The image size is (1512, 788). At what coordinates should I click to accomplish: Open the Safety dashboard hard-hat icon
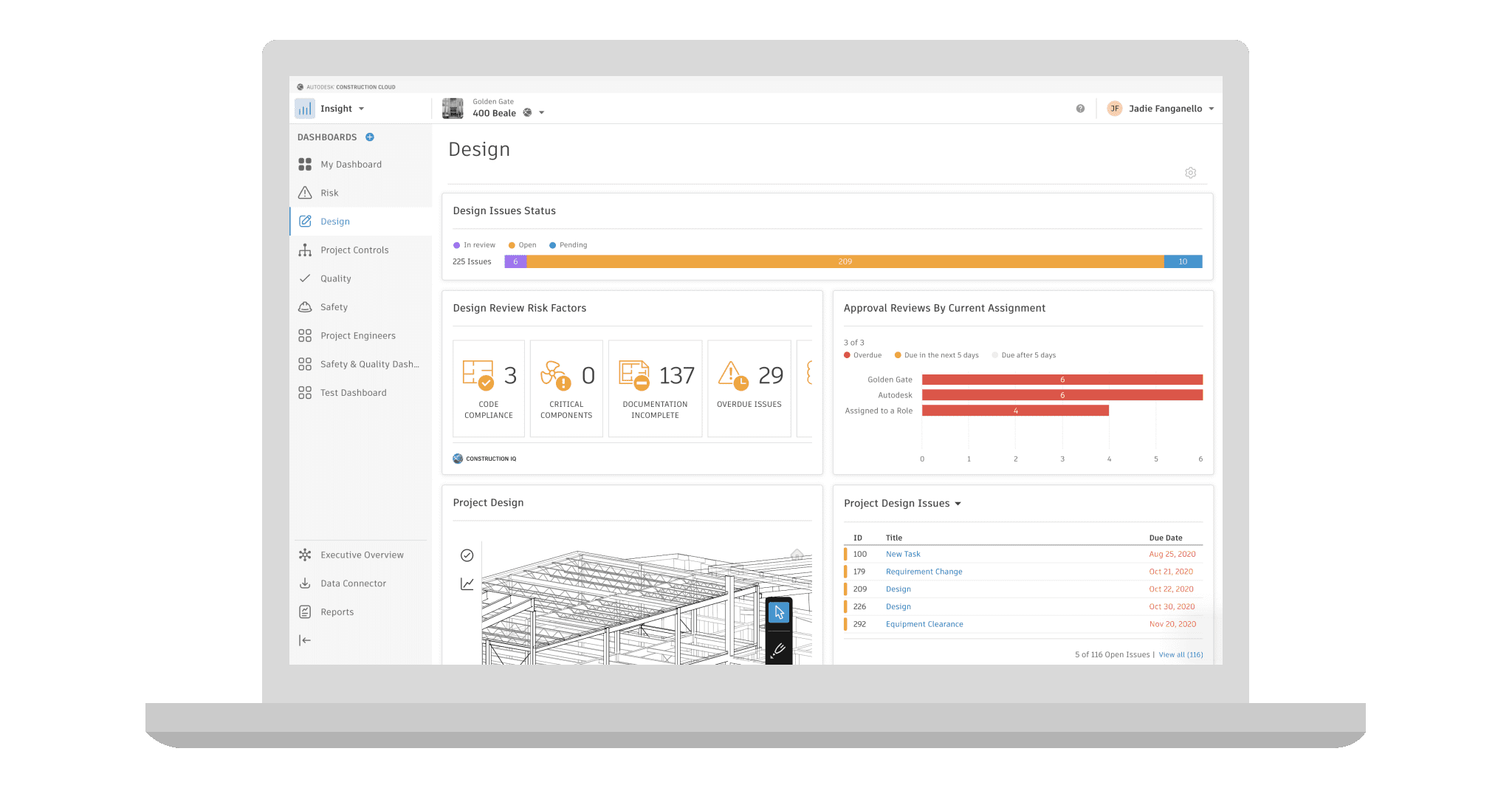305,306
